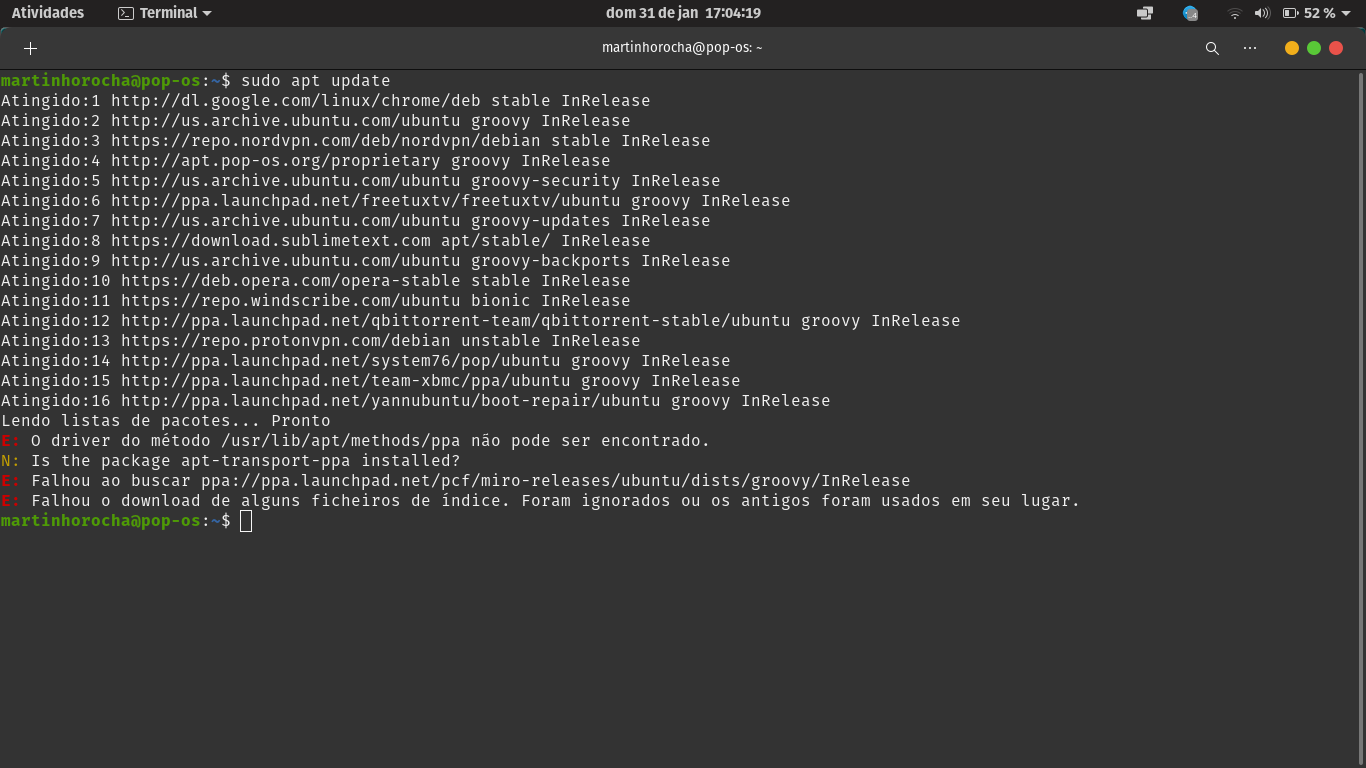Click the window title martinhorocha@pop-os: ~
The image size is (1366, 768).
pos(682,48)
